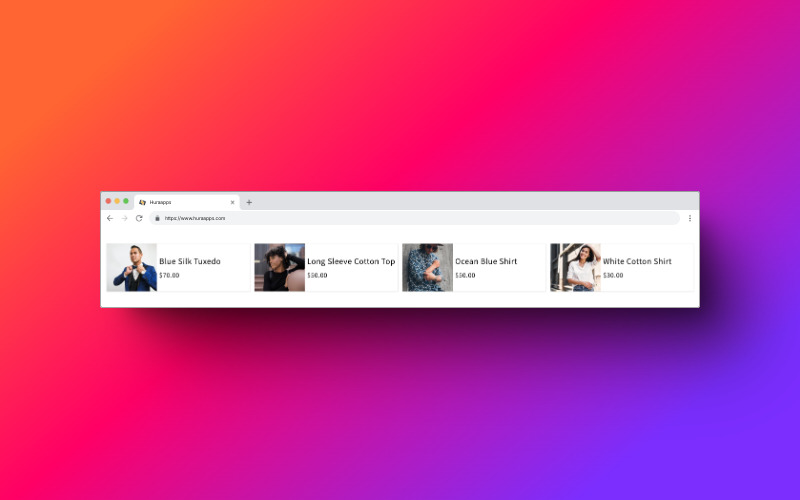Open the three-dot browser menu
800x500 pixels.
point(689,218)
